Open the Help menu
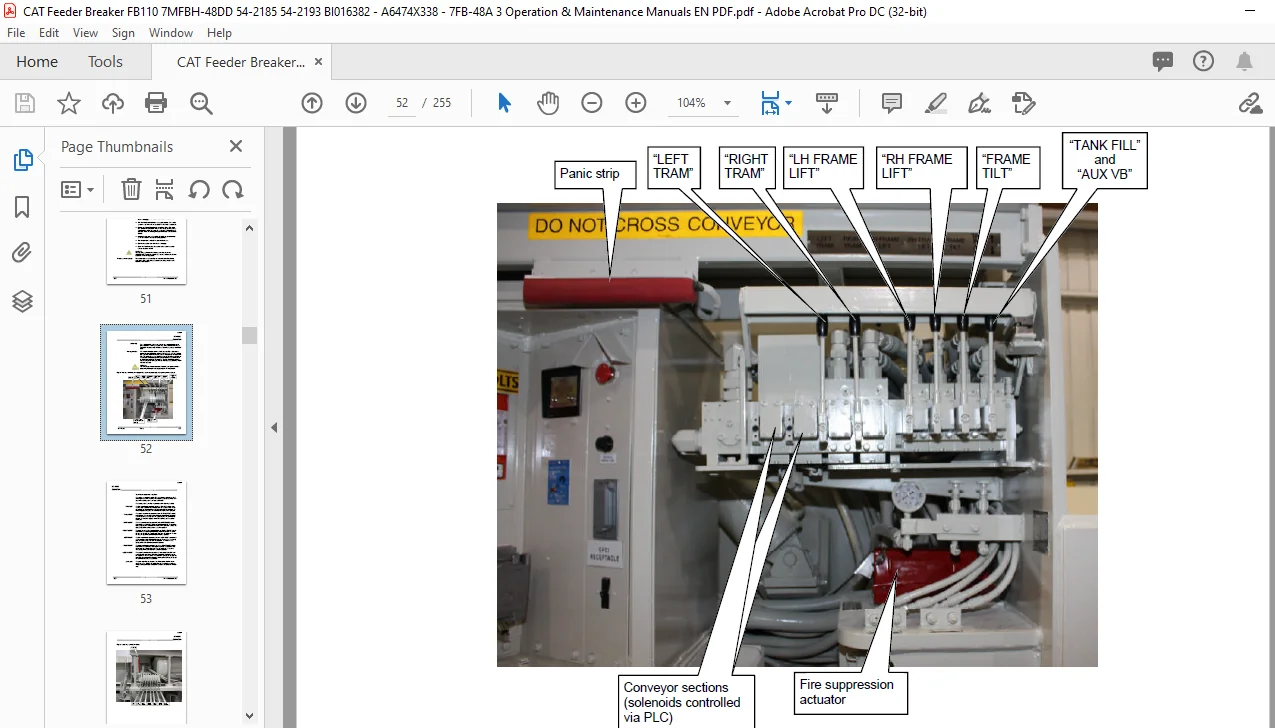The width and height of the screenshot is (1275, 728). [219, 33]
